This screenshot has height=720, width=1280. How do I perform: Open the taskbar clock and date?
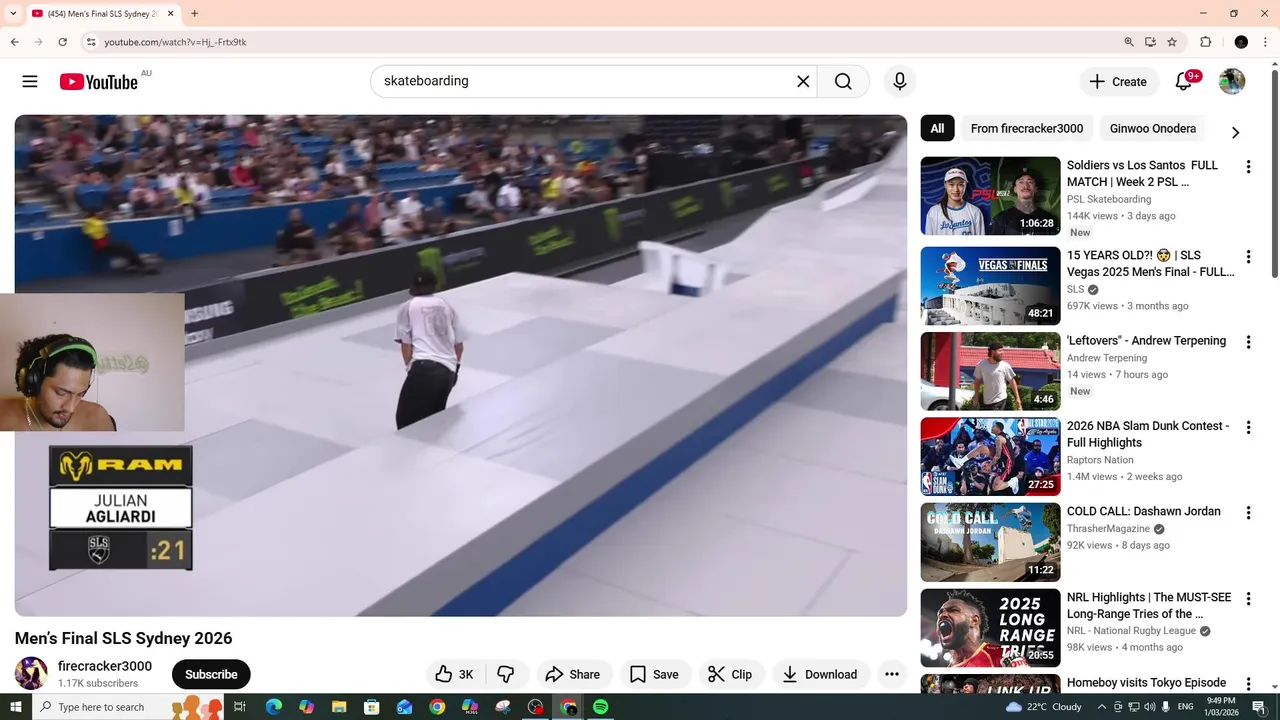[1221, 707]
